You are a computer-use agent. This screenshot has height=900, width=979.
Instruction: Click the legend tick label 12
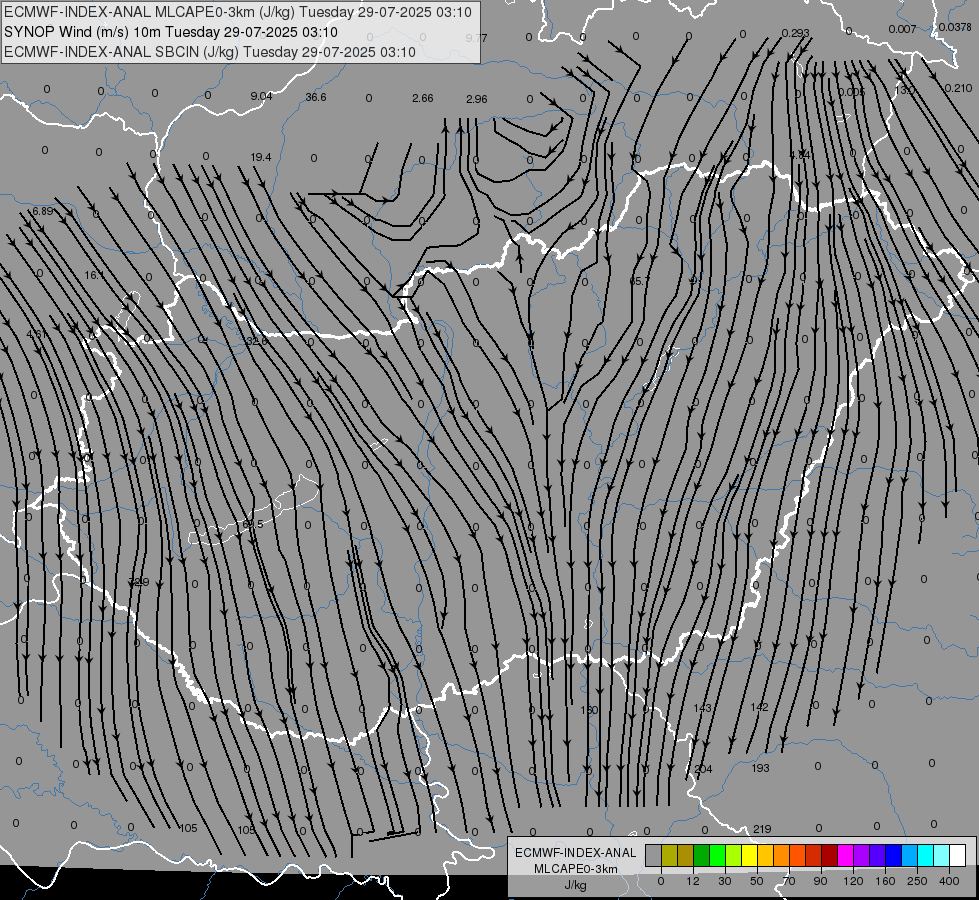point(693,881)
